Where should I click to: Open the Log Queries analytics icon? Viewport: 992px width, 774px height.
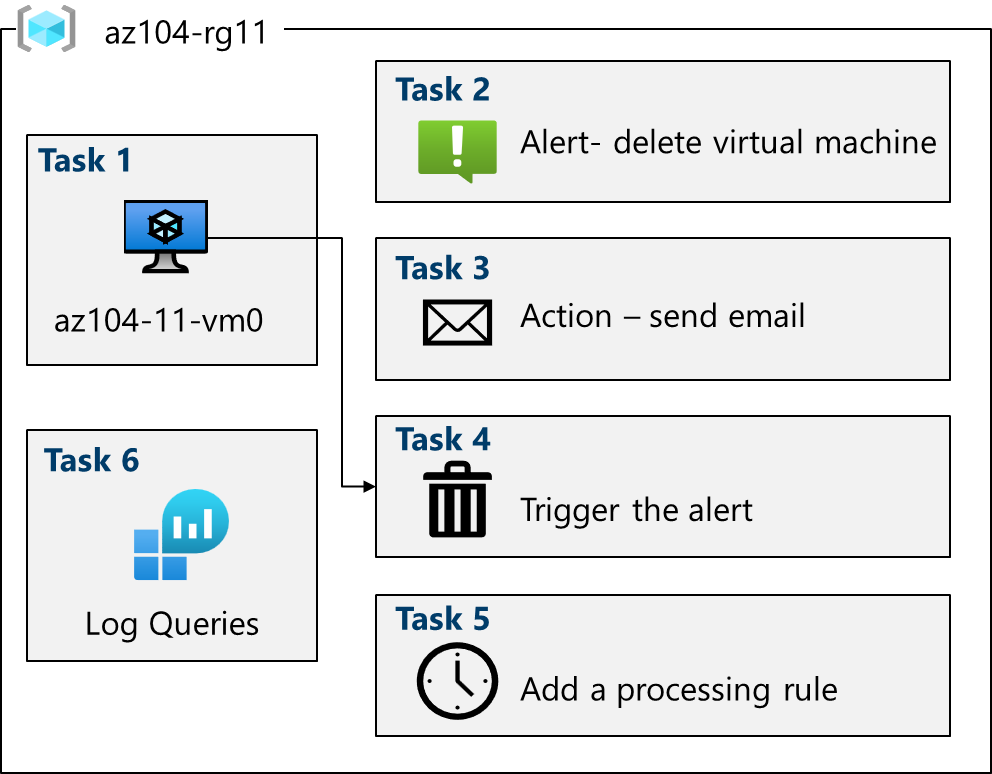coord(181,535)
